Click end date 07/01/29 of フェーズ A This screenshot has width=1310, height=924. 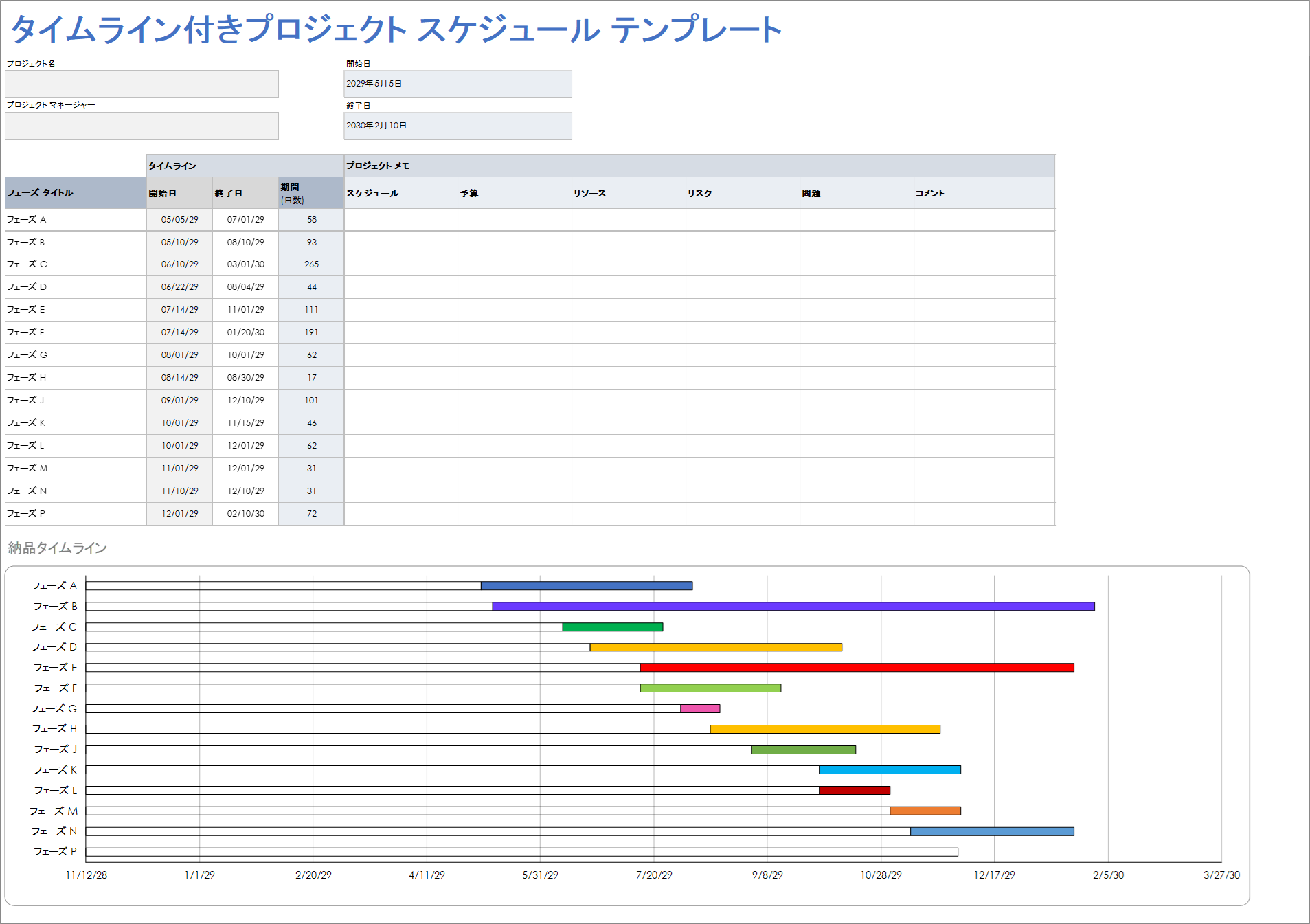(x=246, y=220)
